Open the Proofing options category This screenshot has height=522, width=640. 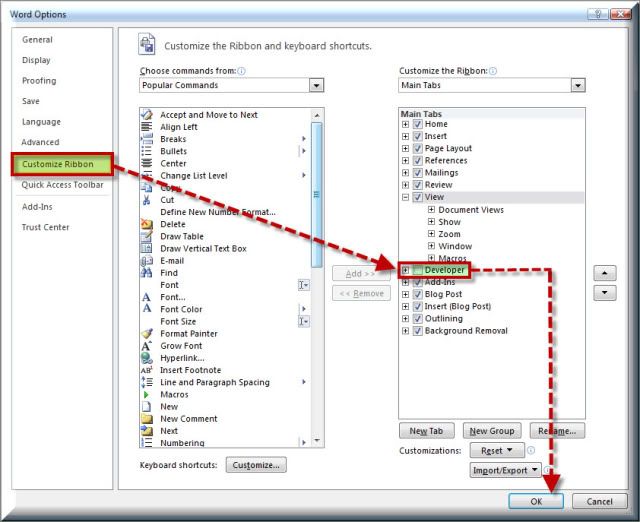tap(39, 80)
